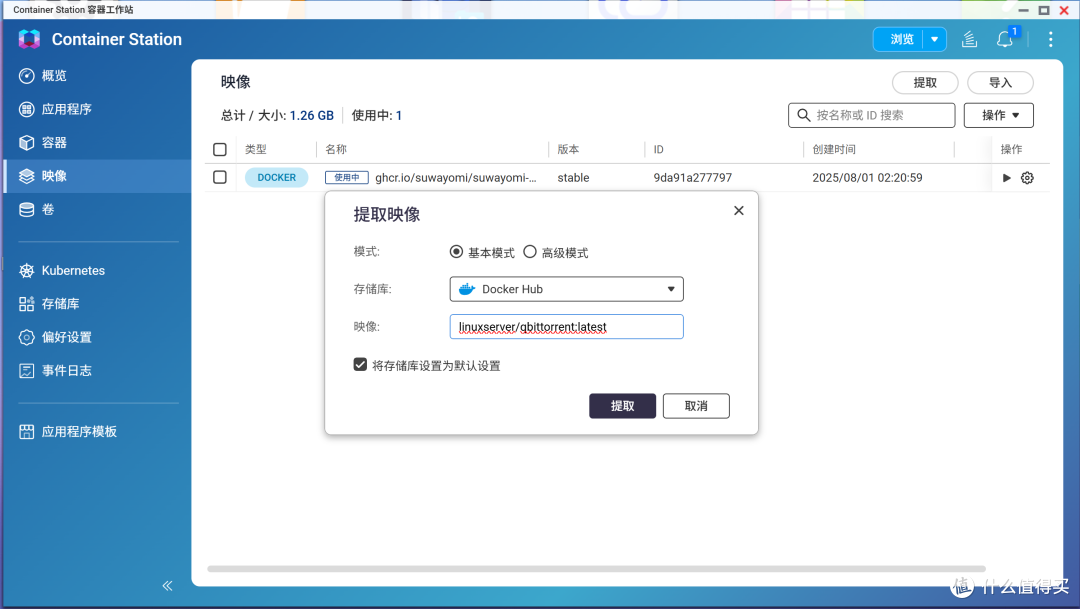Click the search magnifier icon
Viewport: 1080px width, 609px height.
803,115
